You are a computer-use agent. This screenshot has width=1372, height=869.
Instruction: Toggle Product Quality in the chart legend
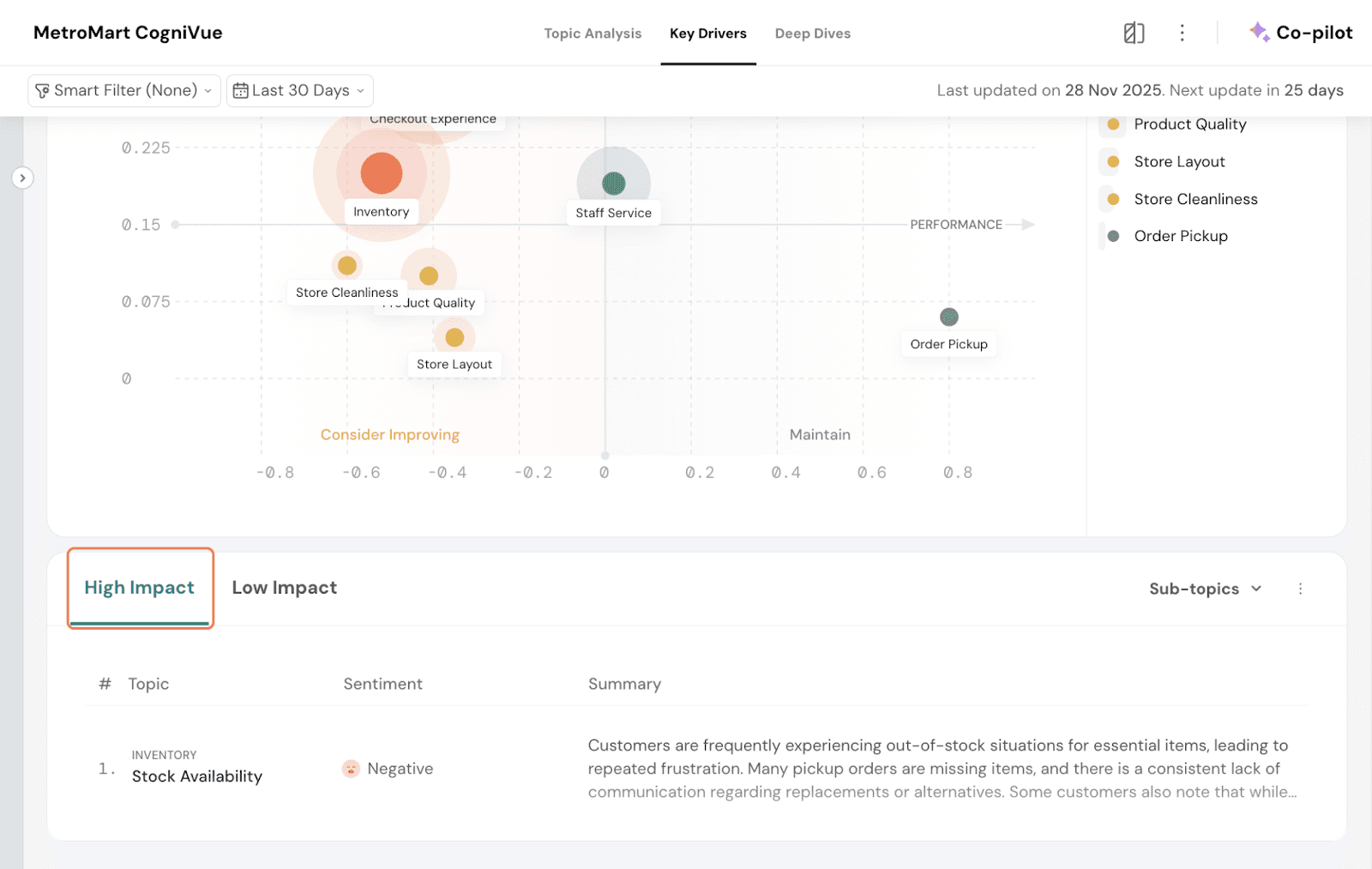coord(1189,124)
